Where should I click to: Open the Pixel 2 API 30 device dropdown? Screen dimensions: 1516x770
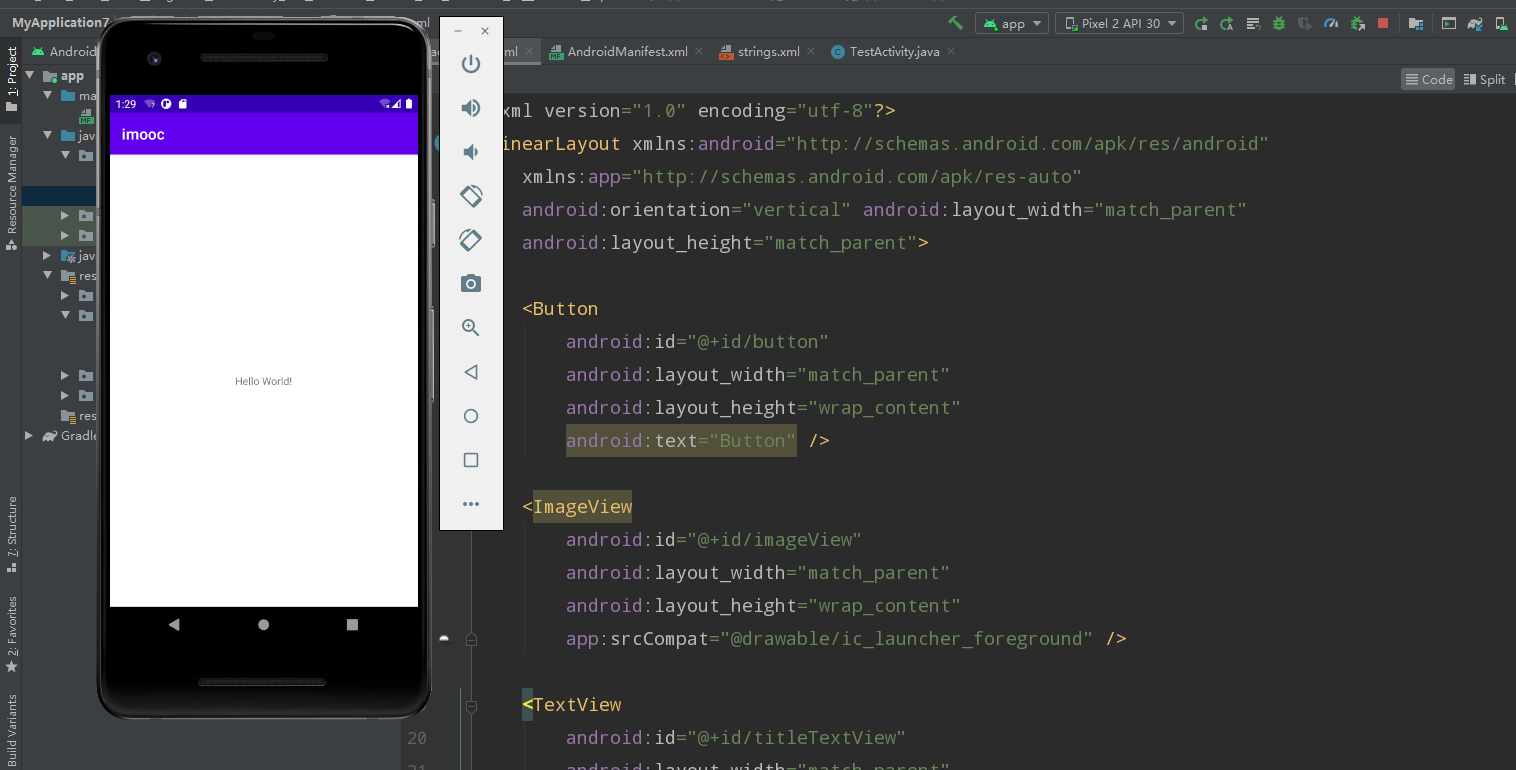click(1120, 23)
